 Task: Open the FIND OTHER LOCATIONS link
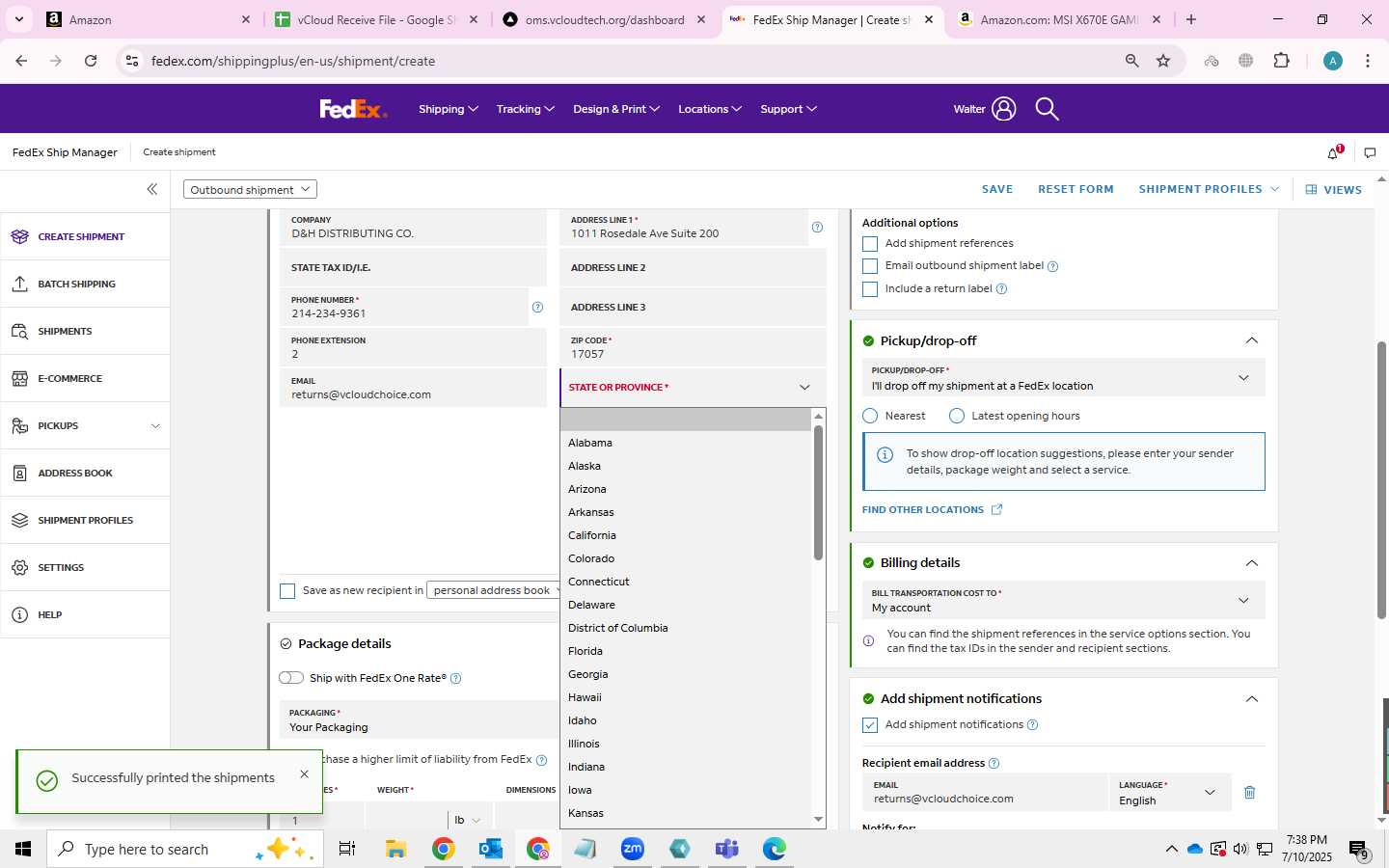tap(932, 509)
